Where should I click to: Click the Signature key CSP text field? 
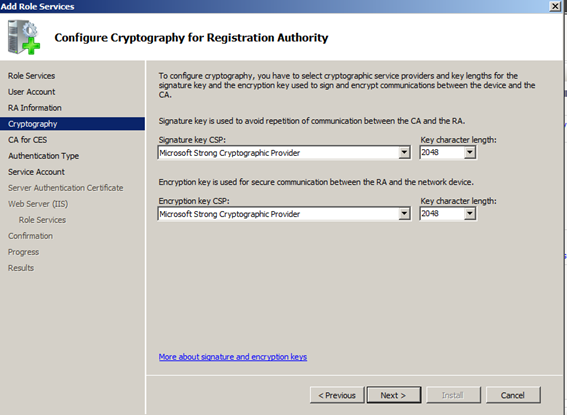click(278, 153)
